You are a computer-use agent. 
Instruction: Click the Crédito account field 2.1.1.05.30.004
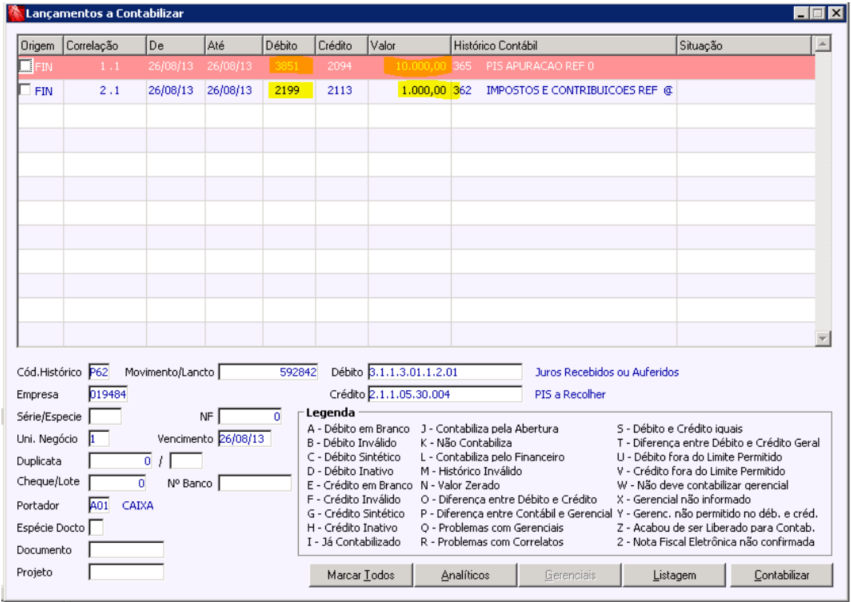click(x=444, y=394)
